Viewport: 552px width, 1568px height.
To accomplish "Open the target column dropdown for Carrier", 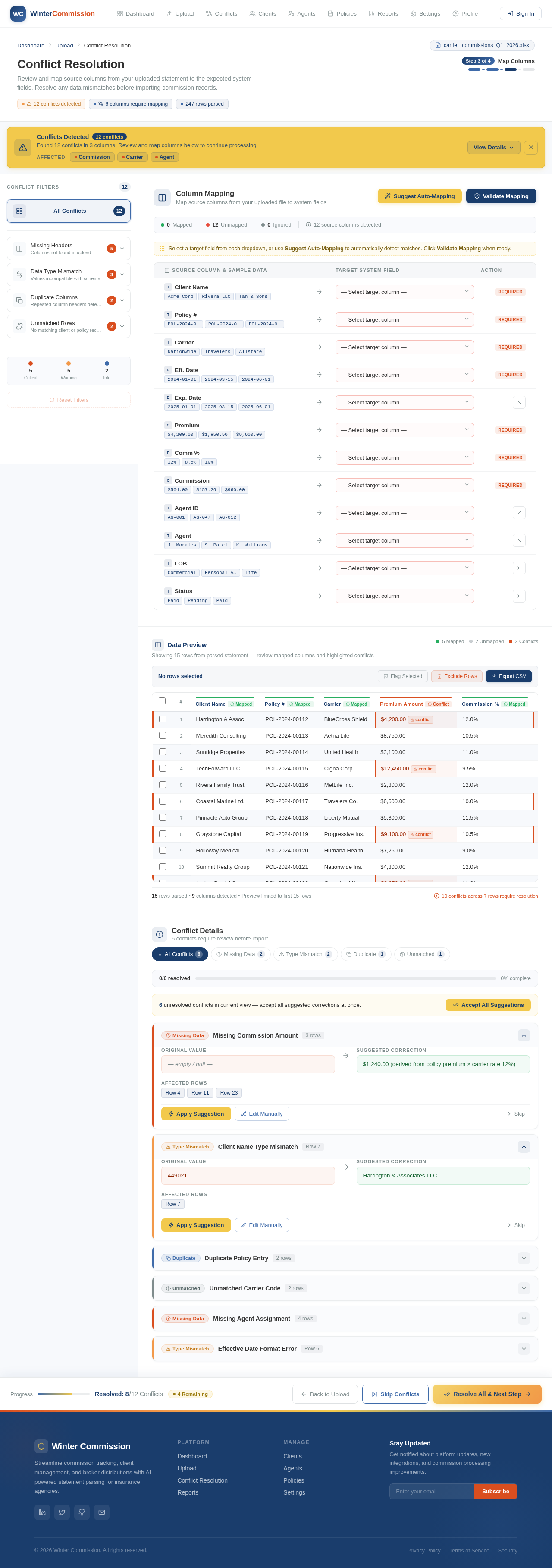I will pos(404,347).
